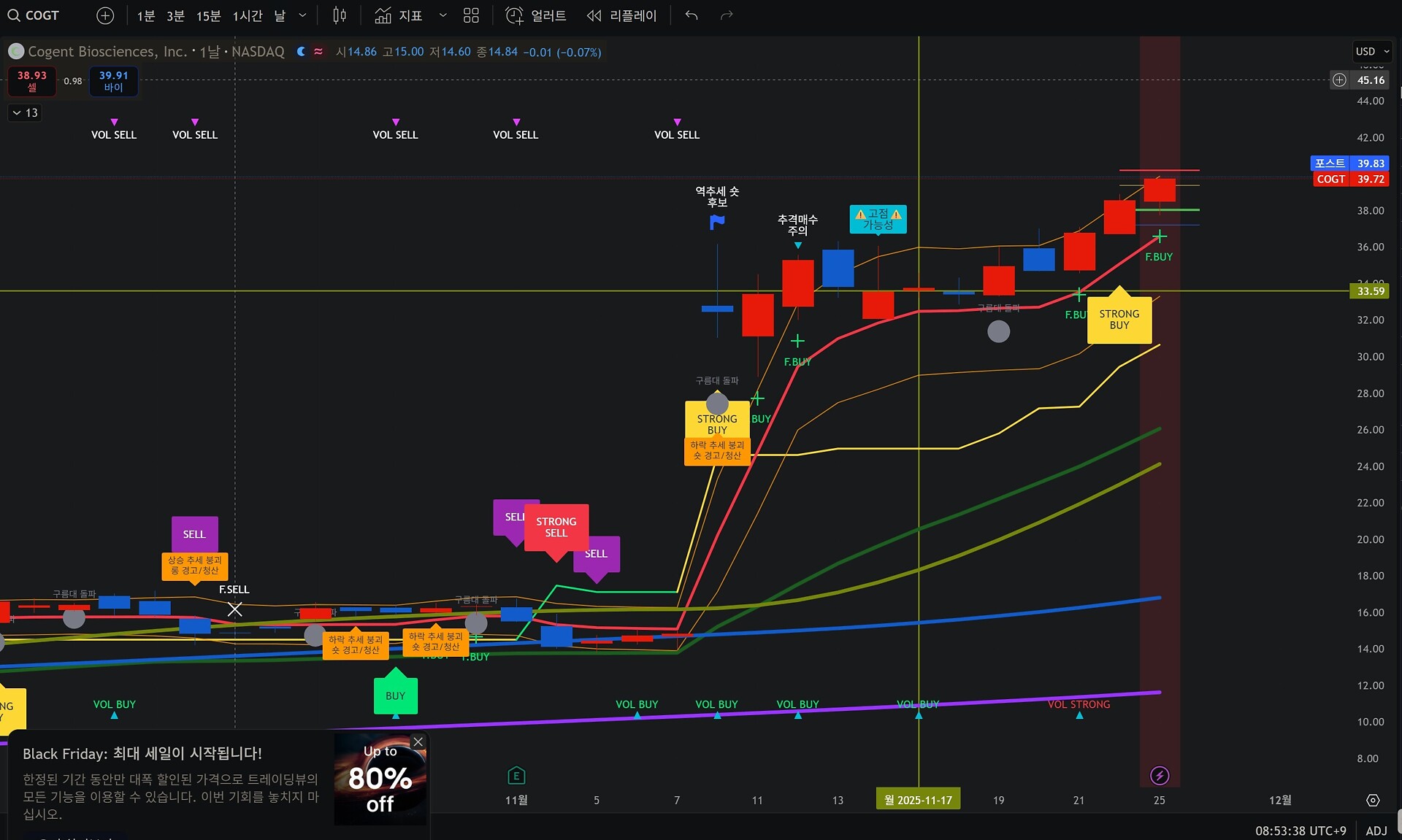Click the COGT symbol search icon
The width and height of the screenshot is (1402, 840).
[14, 15]
